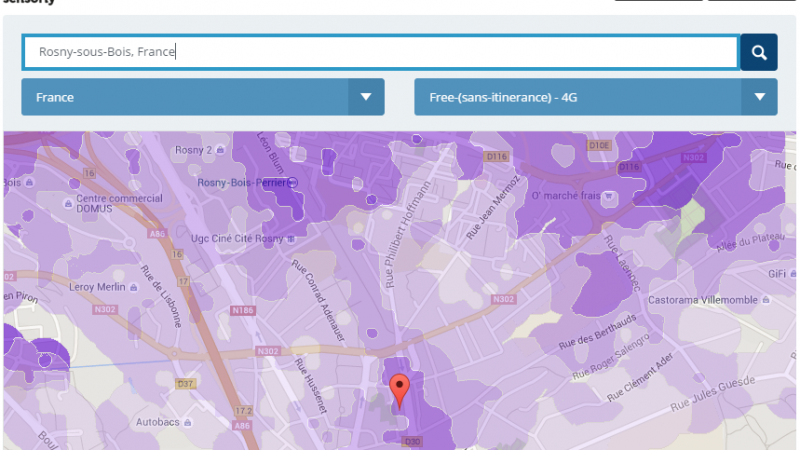The width and height of the screenshot is (800, 450).
Task: Expand the France country dropdown arrow
Action: tap(365, 97)
